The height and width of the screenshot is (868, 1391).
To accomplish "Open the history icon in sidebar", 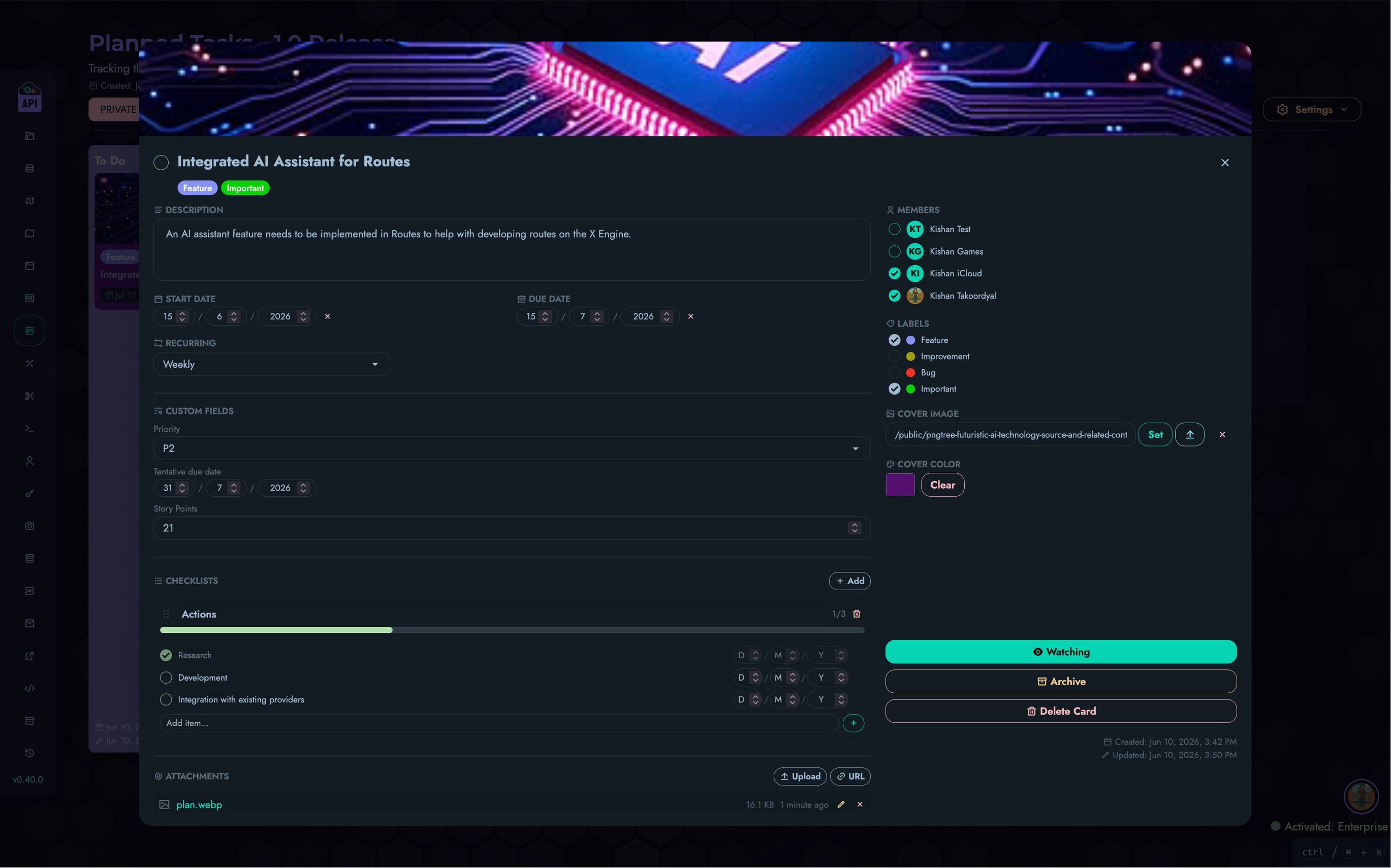I will coord(29,753).
